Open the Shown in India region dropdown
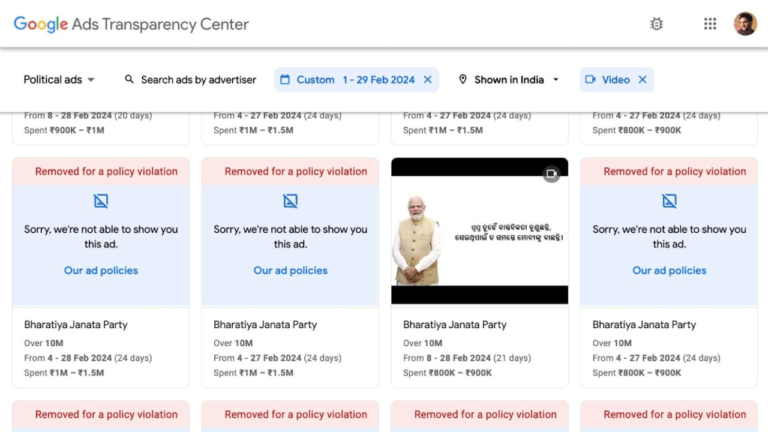 tap(509, 79)
